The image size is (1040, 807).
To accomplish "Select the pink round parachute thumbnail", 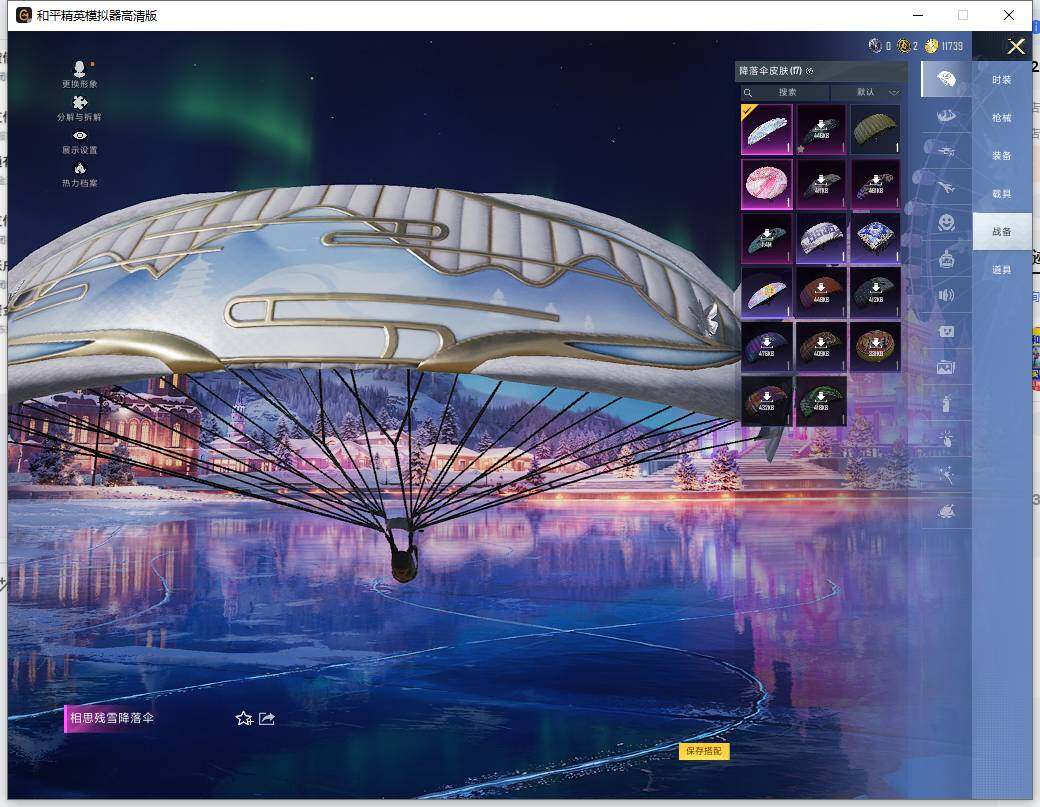I will click(x=766, y=184).
